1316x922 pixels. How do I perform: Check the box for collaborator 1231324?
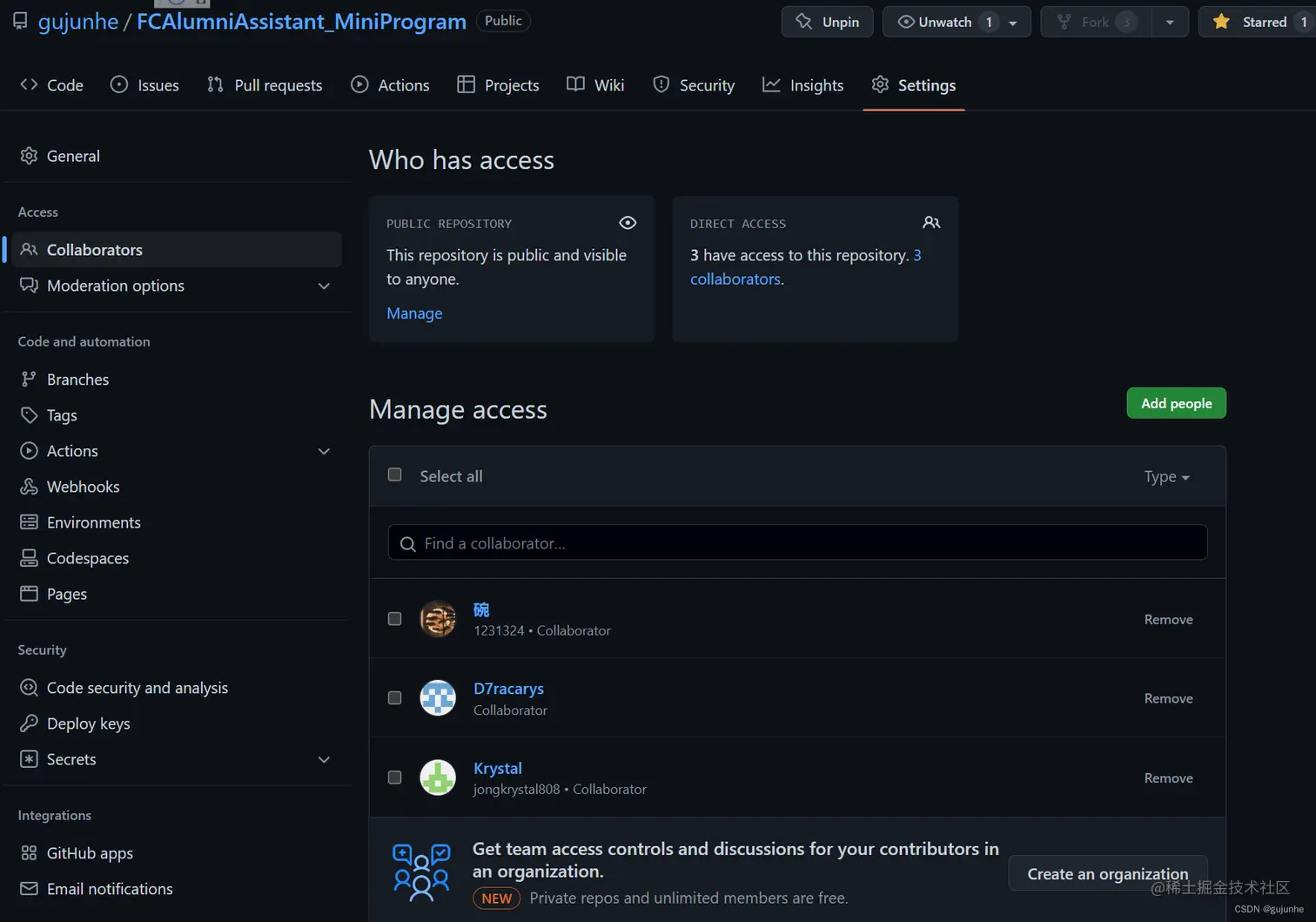click(394, 619)
